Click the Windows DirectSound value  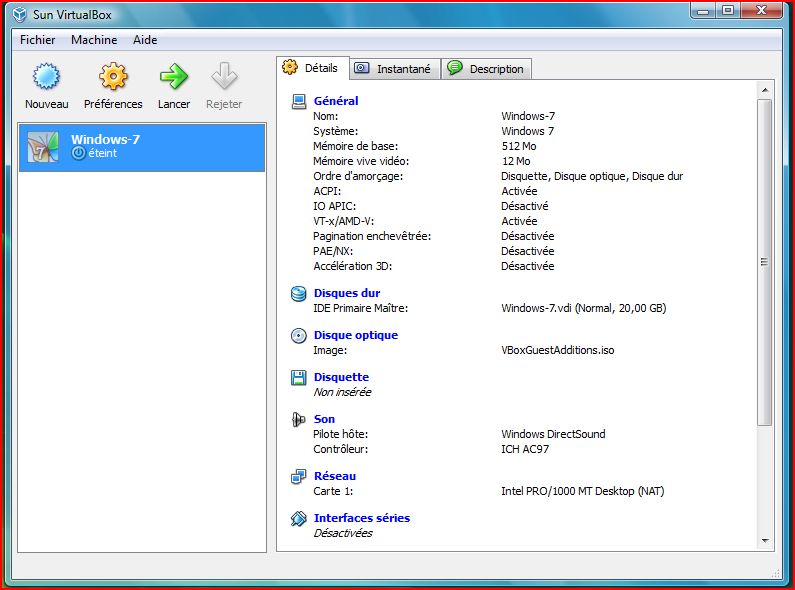click(553, 434)
